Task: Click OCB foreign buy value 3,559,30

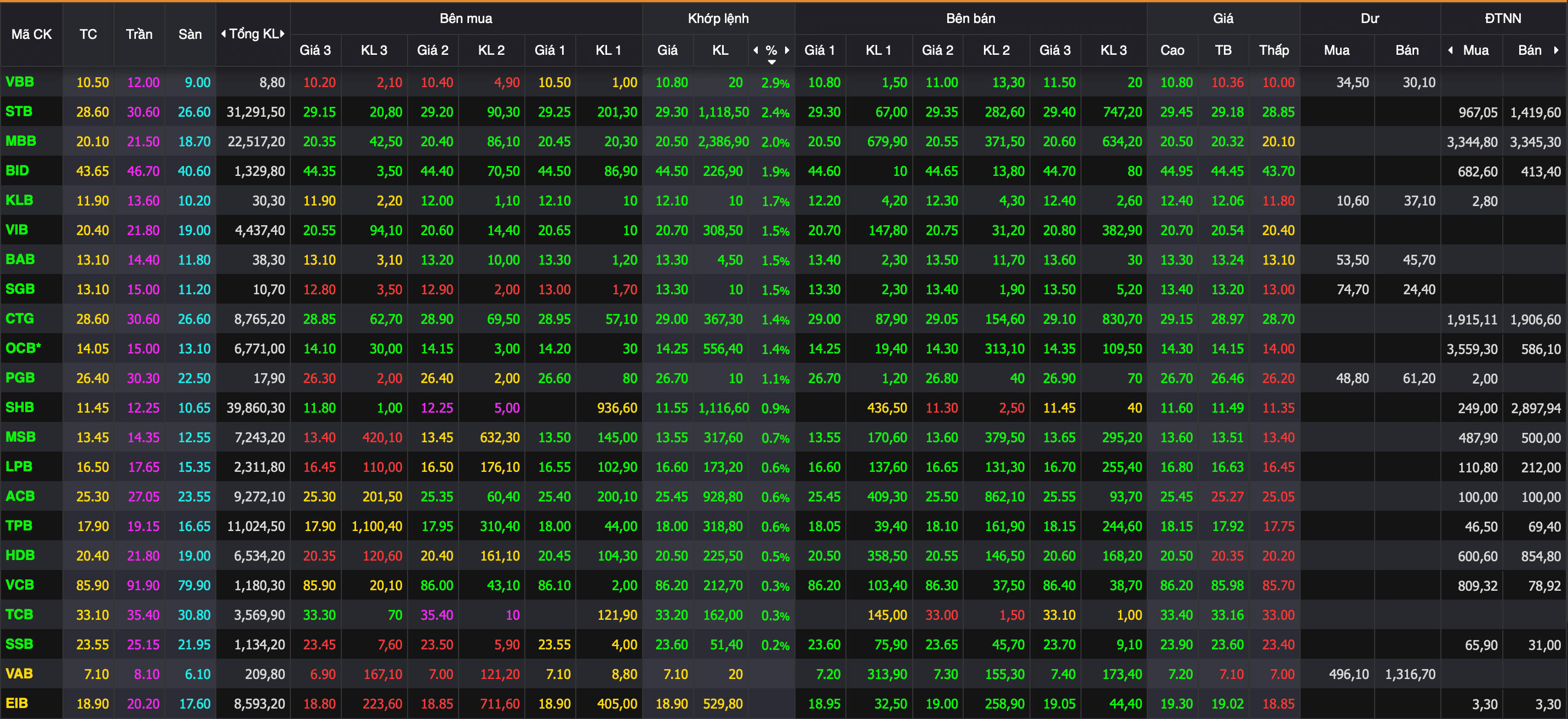Action: coord(1473,349)
